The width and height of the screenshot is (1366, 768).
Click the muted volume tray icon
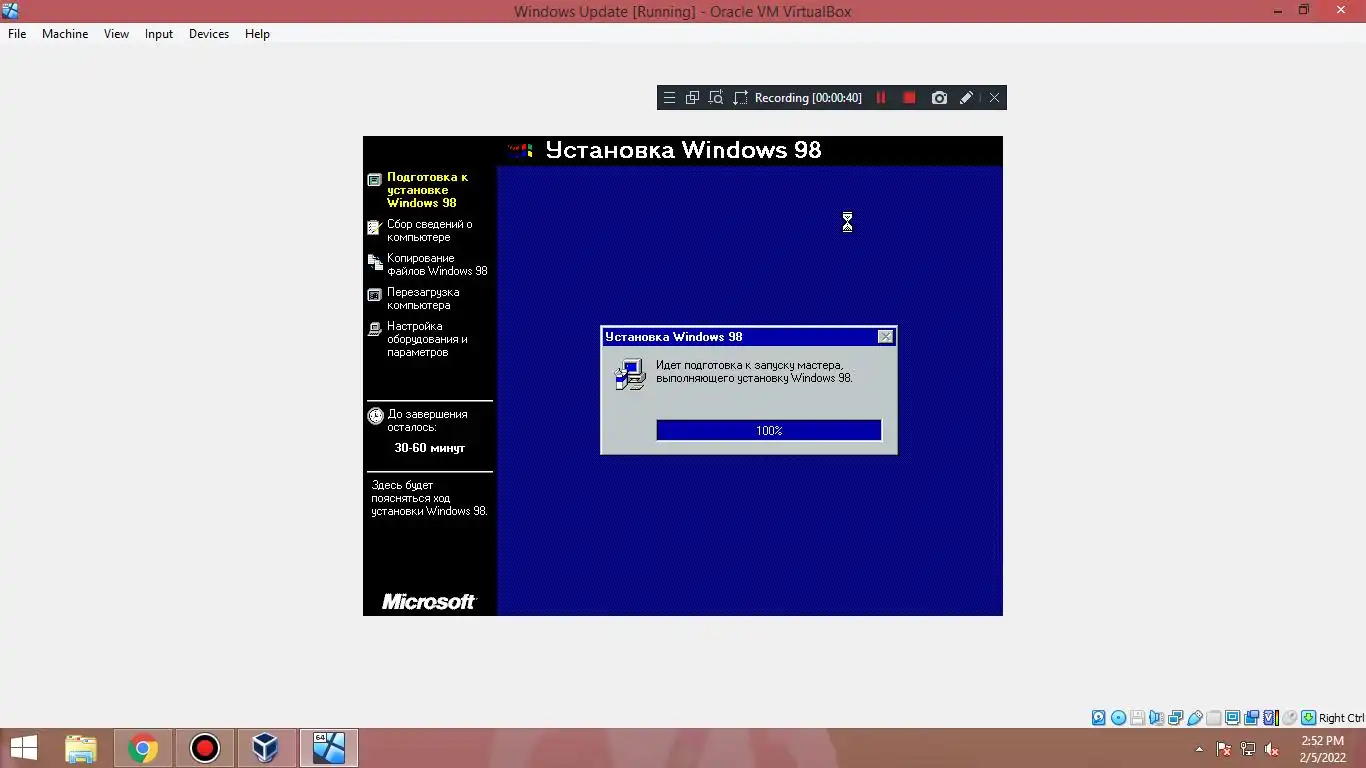[1272, 748]
